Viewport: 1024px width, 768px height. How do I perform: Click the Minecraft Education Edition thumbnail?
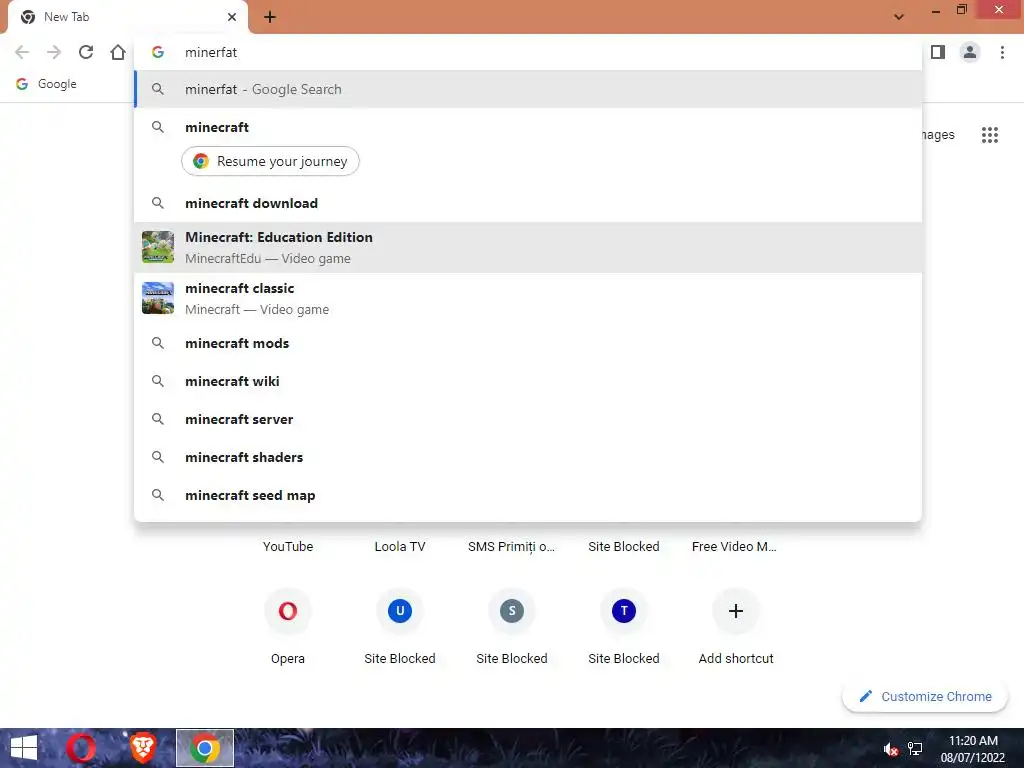[158, 247]
